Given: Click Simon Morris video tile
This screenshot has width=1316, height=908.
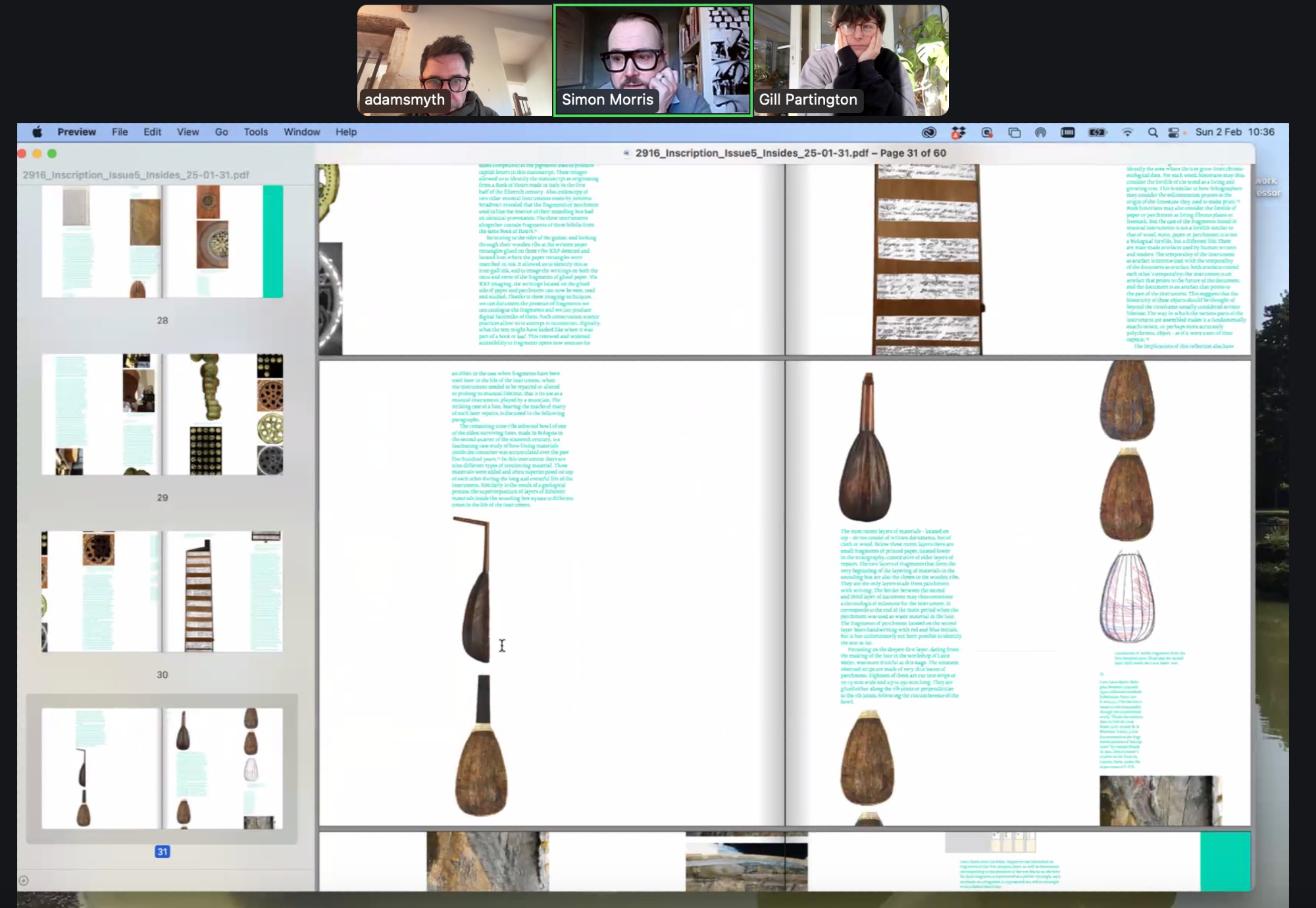Looking at the screenshot, I should tap(653, 60).
